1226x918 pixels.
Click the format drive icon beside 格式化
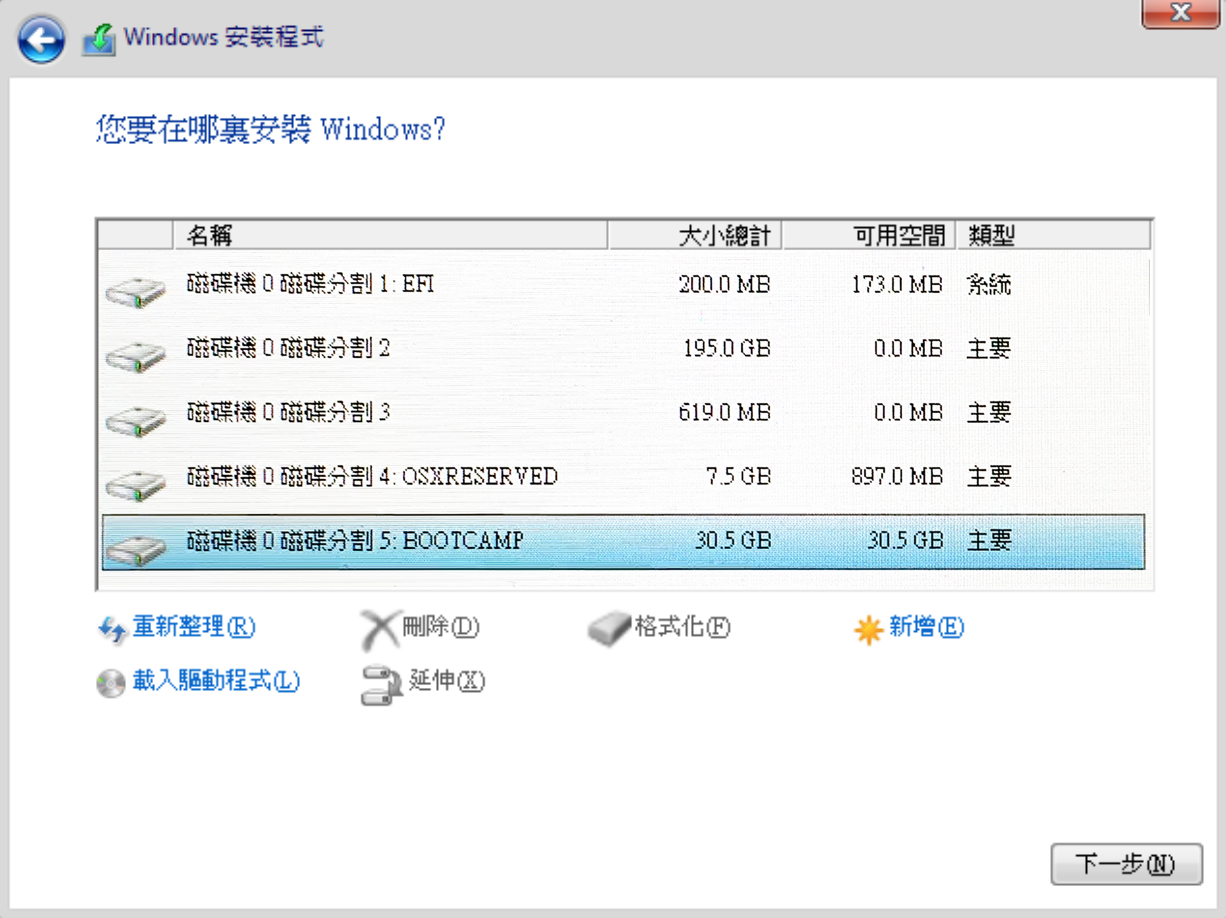tap(608, 630)
